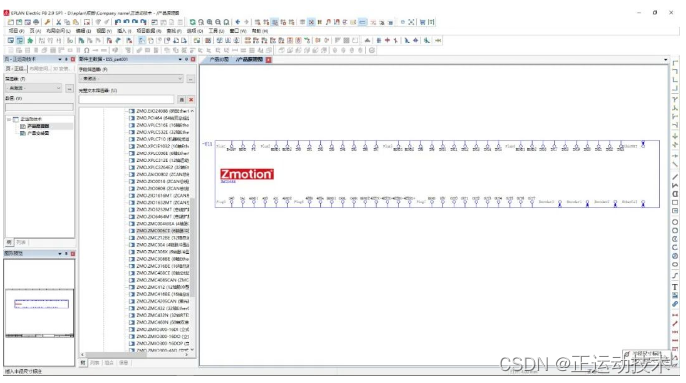Select the diagonal Line drawing tool

pos(675,177)
